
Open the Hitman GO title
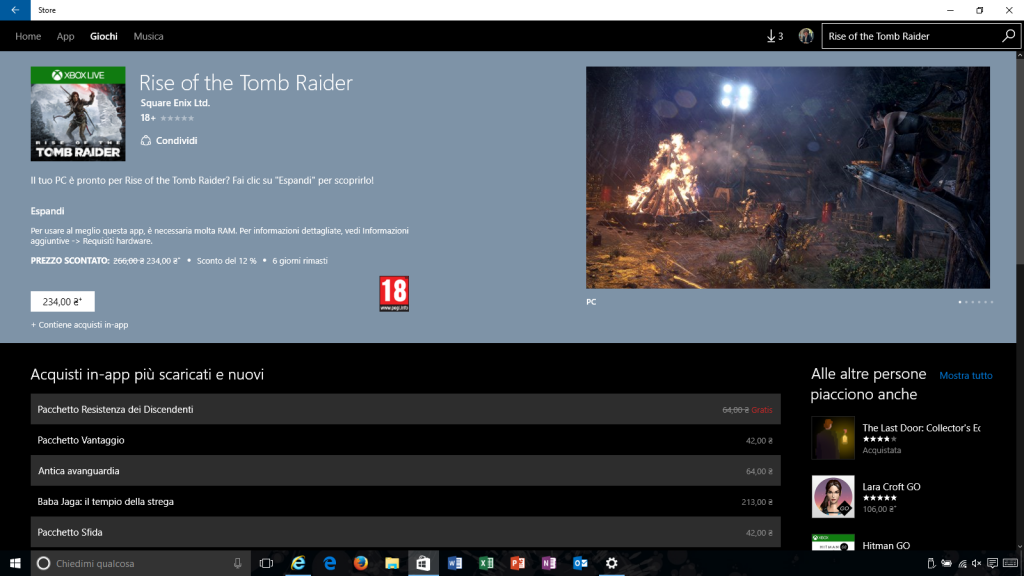pyautogui.click(x=886, y=545)
